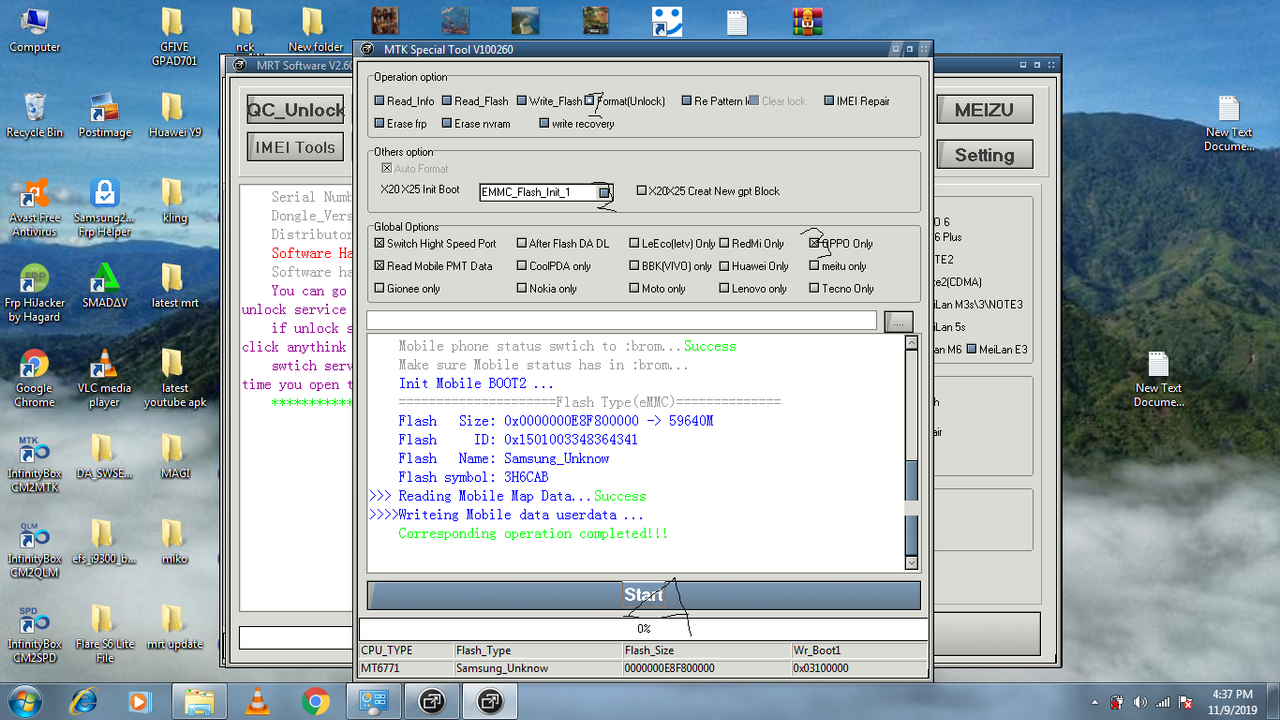The width and height of the screenshot is (1280, 720).
Task: Launch InfinityBox CM2SPD shortcut
Action: tap(35, 634)
